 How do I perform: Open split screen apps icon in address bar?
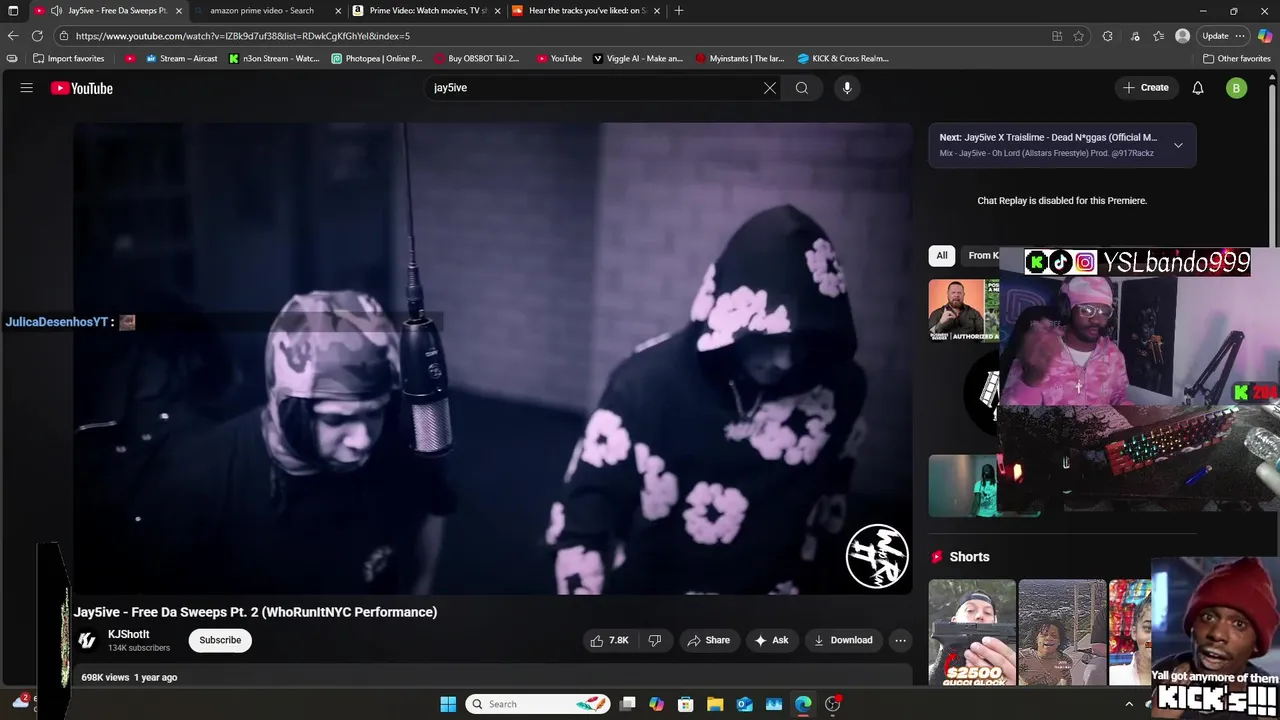pos(1057,36)
